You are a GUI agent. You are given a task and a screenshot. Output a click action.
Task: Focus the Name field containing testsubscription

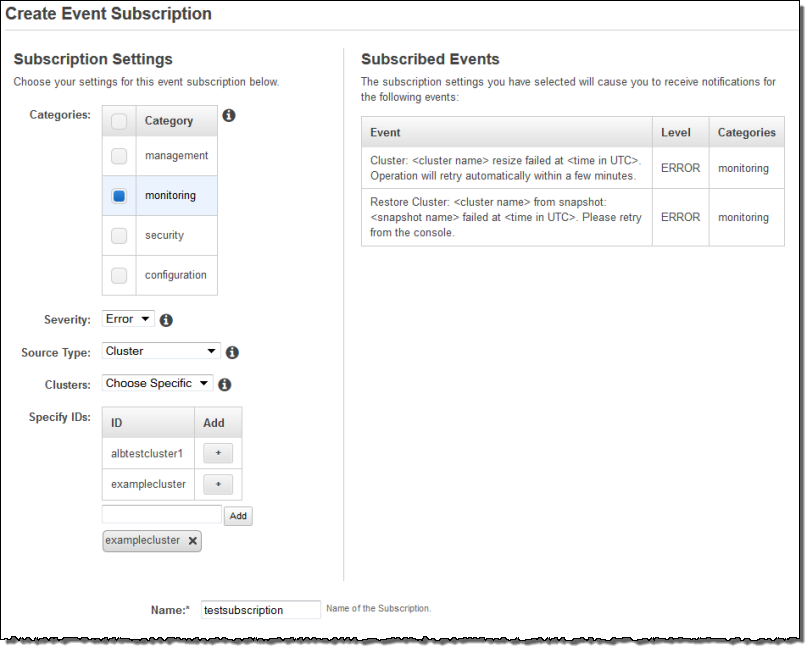[260, 610]
